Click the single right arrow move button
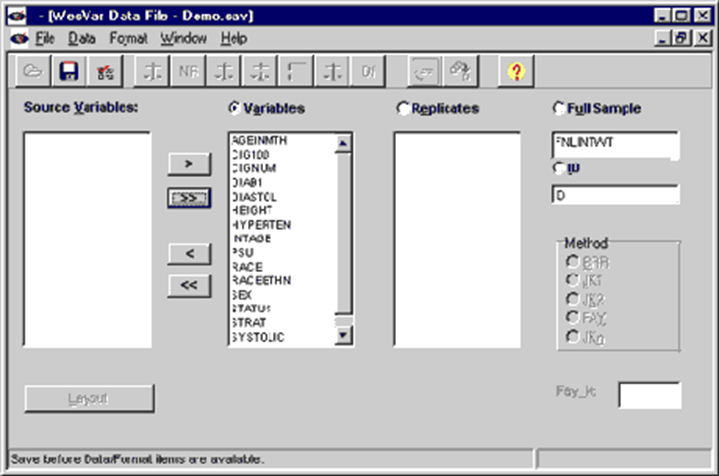The image size is (719, 476). (189, 164)
